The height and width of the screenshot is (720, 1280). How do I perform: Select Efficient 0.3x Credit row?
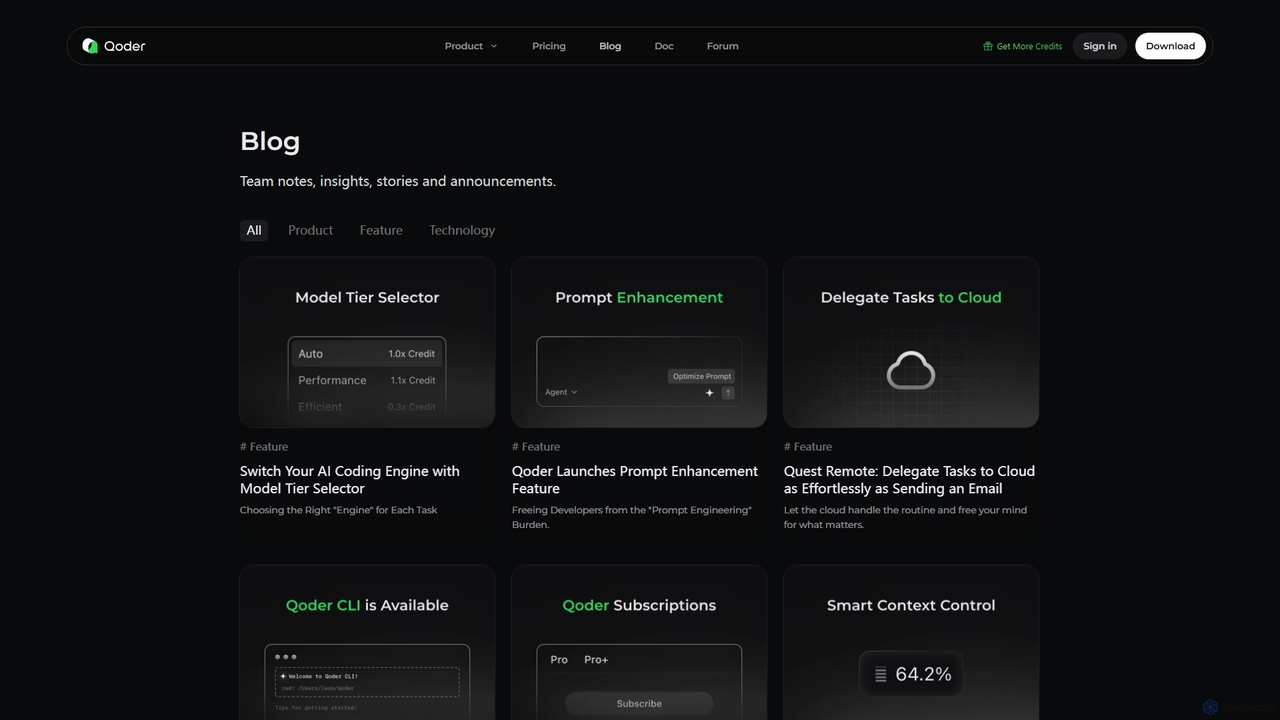(x=367, y=406)
